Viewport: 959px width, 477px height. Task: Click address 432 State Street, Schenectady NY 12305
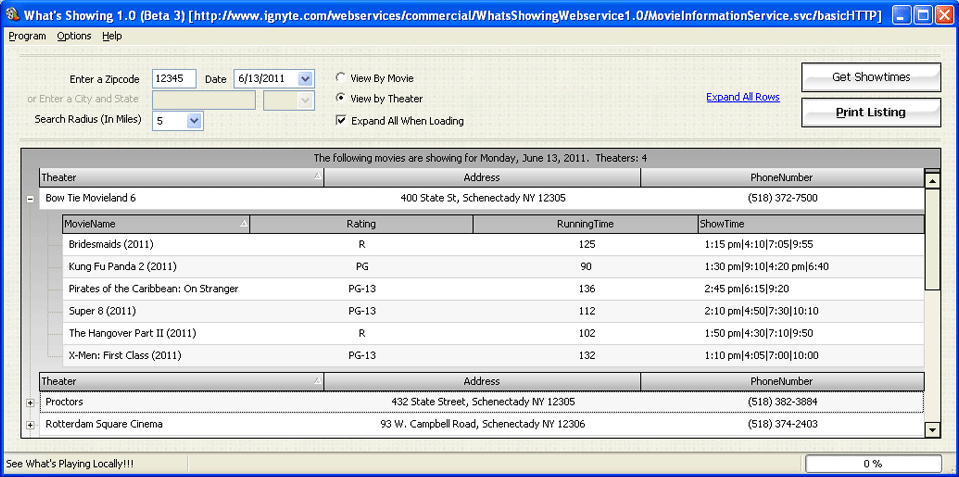(x=483, y=402)
